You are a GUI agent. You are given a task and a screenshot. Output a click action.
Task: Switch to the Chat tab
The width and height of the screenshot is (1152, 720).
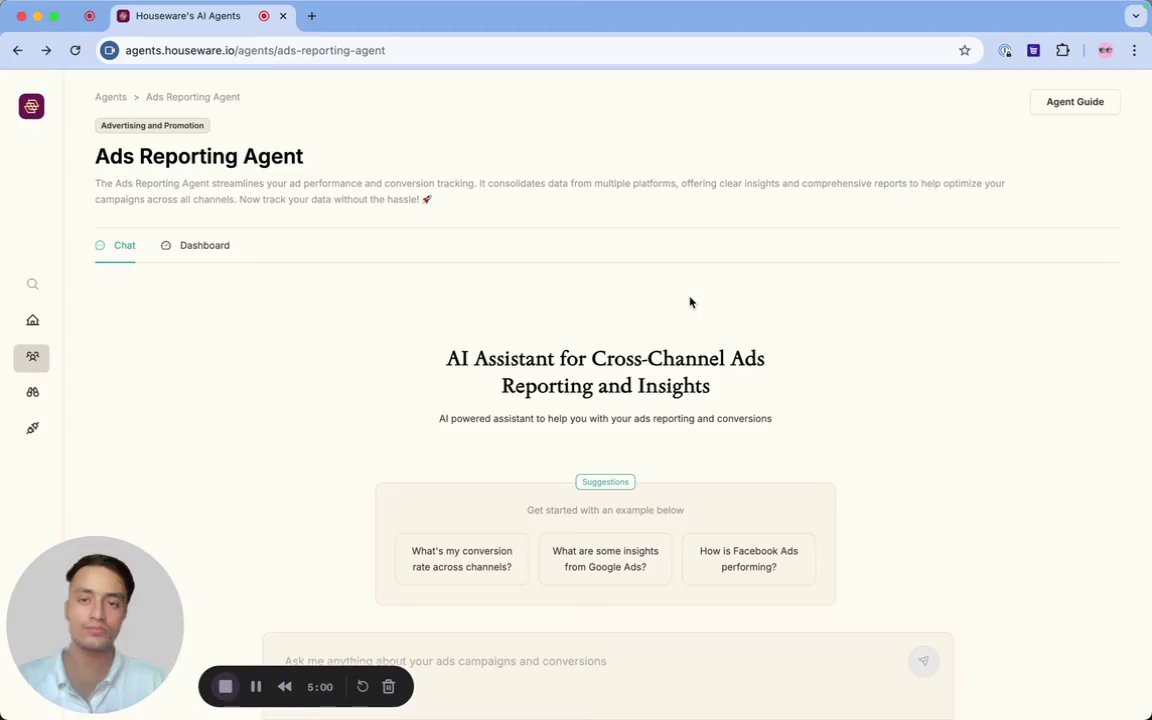(x=115, y=245)
